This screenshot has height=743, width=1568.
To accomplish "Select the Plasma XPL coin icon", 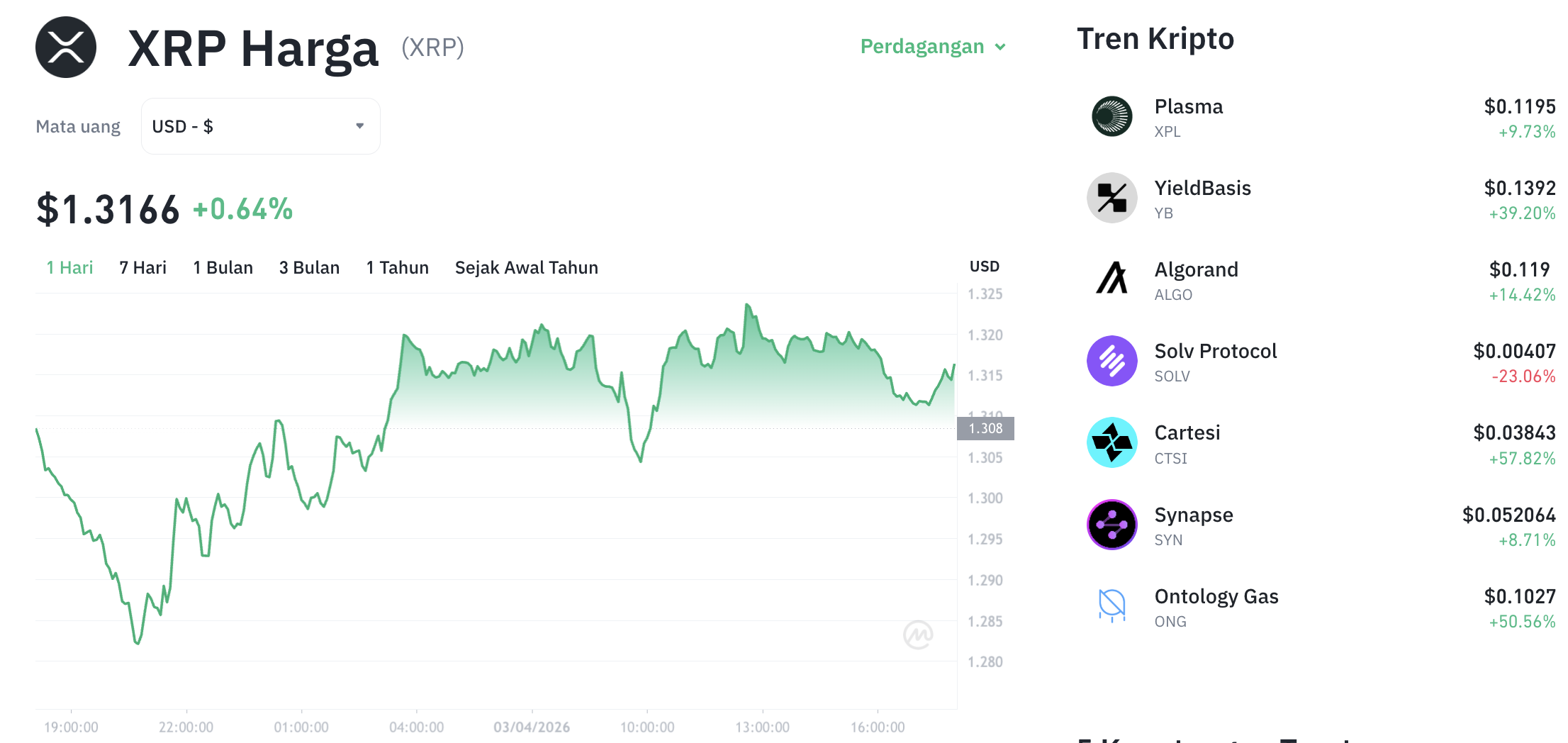I will pos(1111,116).
